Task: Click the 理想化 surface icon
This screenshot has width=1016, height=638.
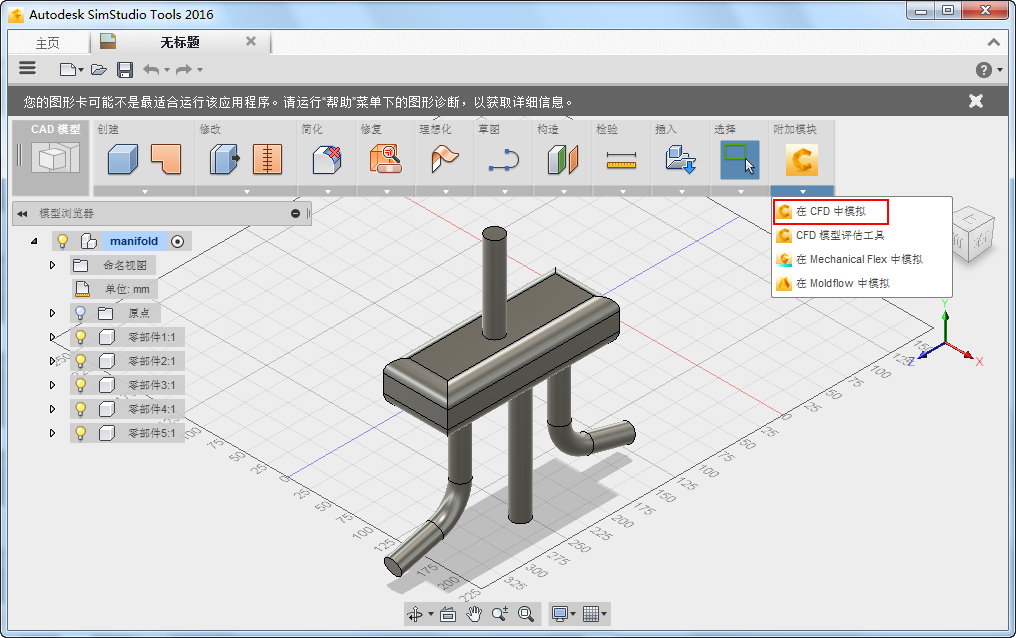Action: click(x=444, y=160)
